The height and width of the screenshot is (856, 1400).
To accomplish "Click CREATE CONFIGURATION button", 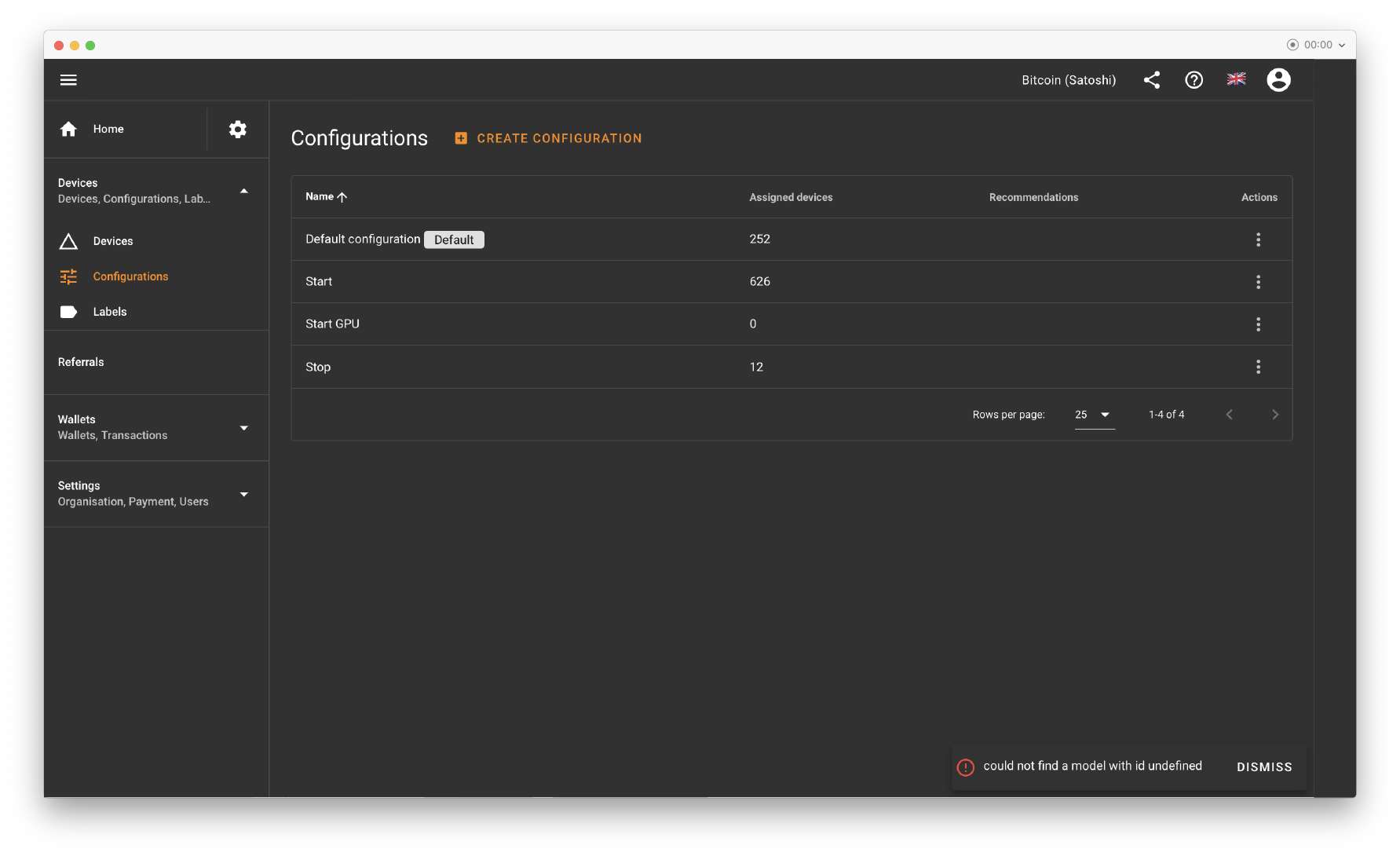I will pyautogui.click(x=548, y=138).
